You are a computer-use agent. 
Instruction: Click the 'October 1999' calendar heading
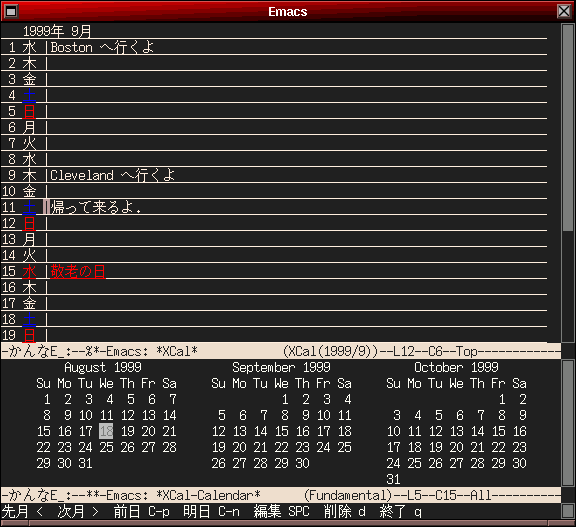pos(456,367)
